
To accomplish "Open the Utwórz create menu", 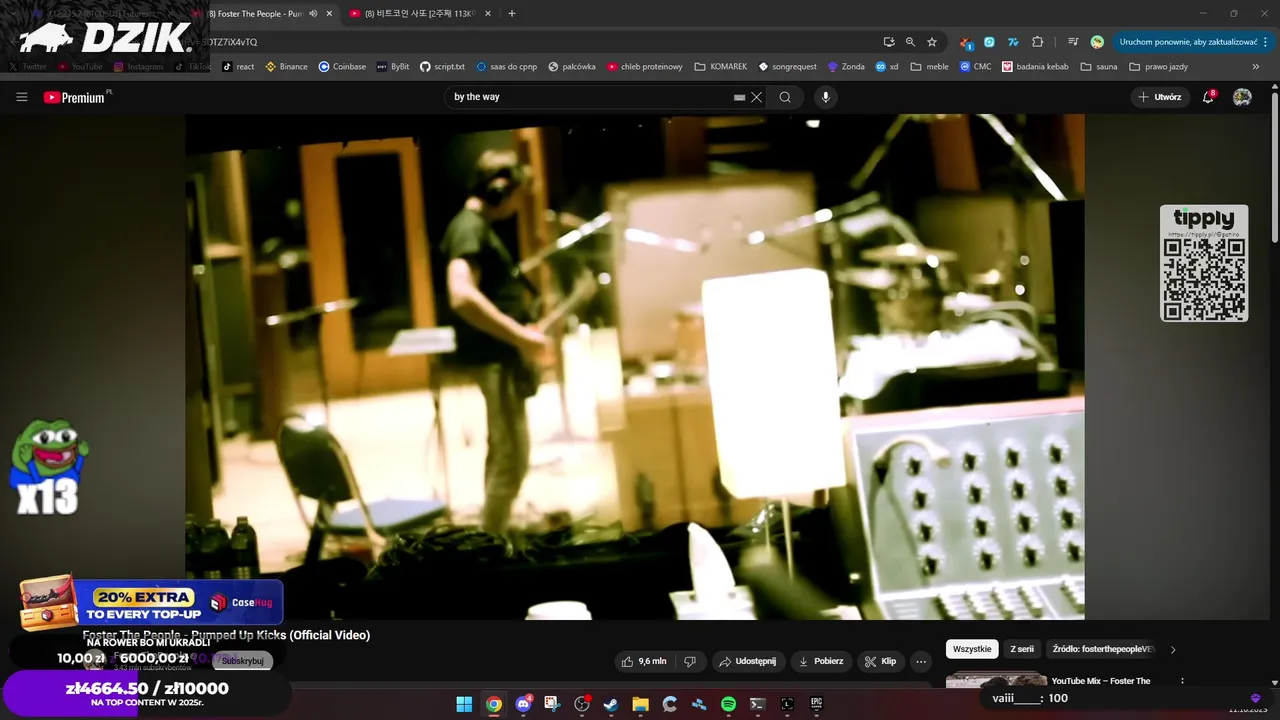I will point(1160,97).
